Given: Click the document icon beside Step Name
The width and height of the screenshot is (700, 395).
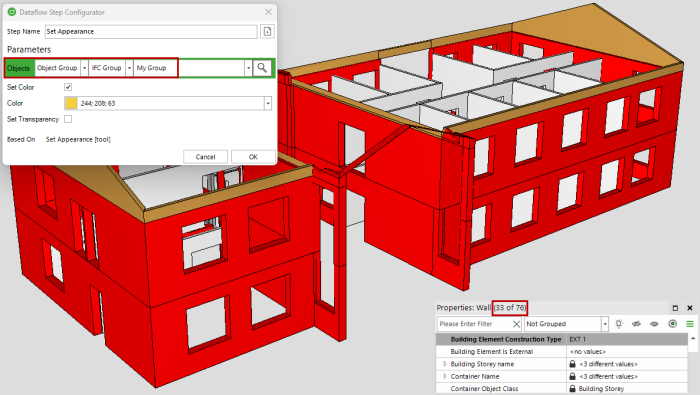Looking at the screenshot, I should 267,31.
